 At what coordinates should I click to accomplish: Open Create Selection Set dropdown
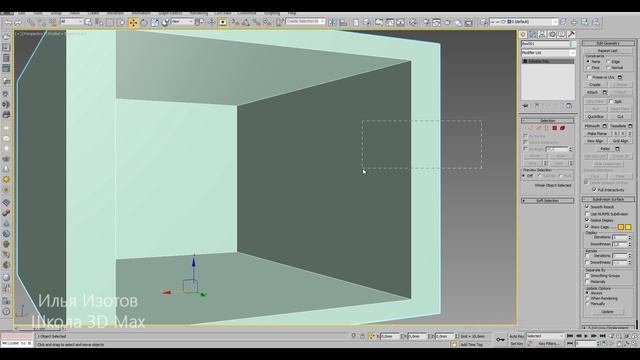coord(305,21)
